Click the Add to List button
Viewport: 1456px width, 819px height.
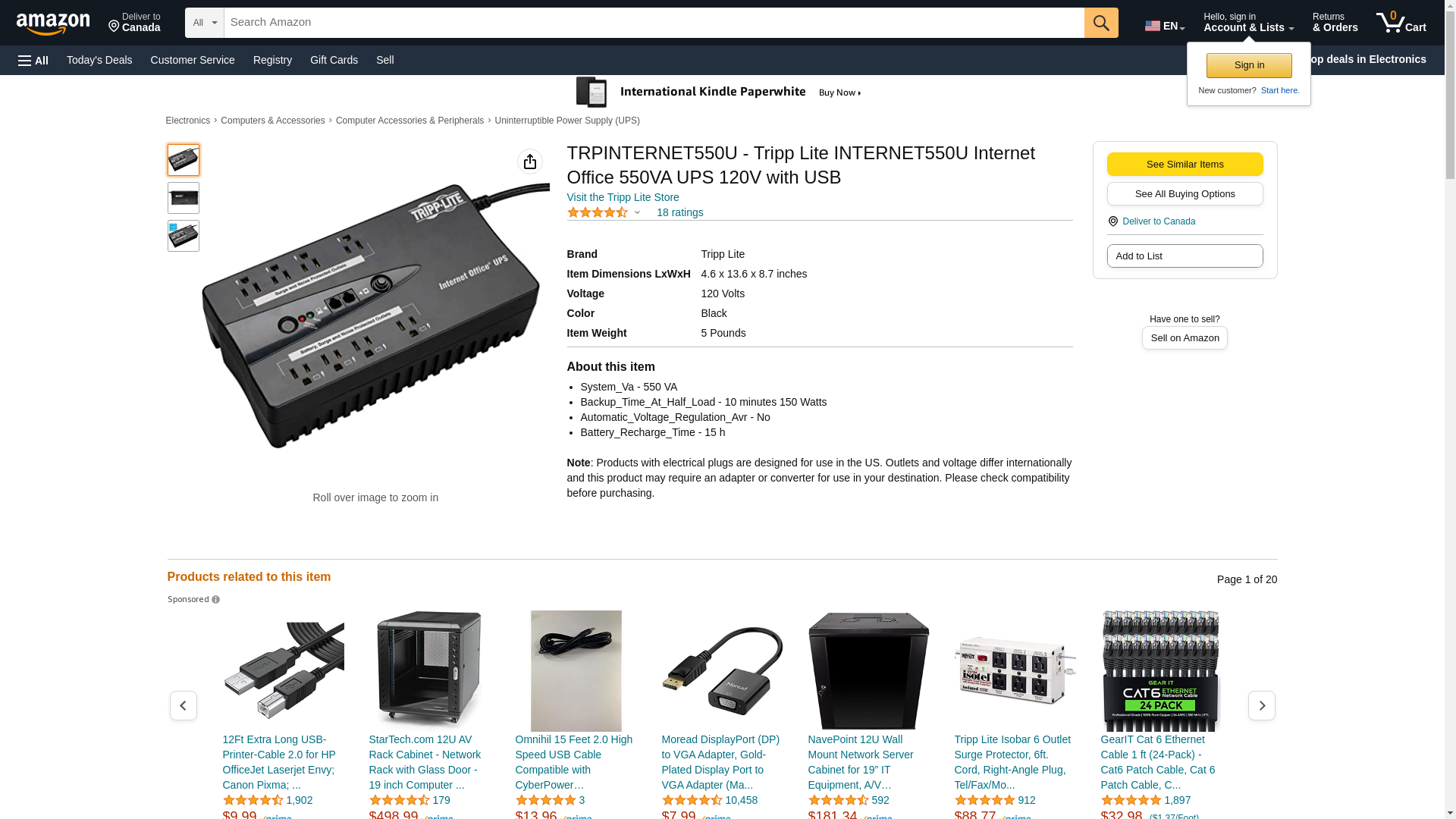coord(1185,256)
